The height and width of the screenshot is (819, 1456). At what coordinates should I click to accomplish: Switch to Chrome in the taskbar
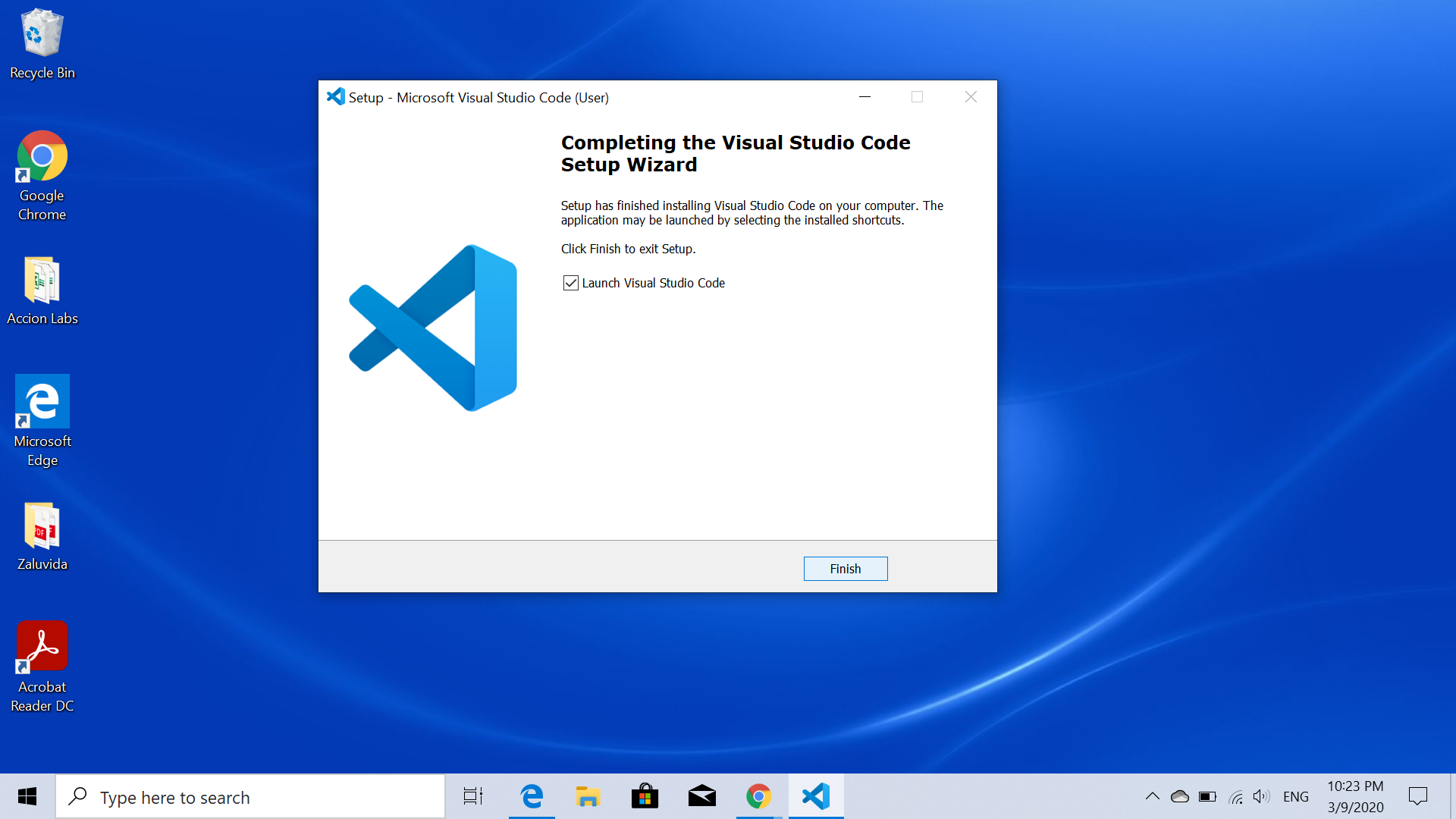758,796
